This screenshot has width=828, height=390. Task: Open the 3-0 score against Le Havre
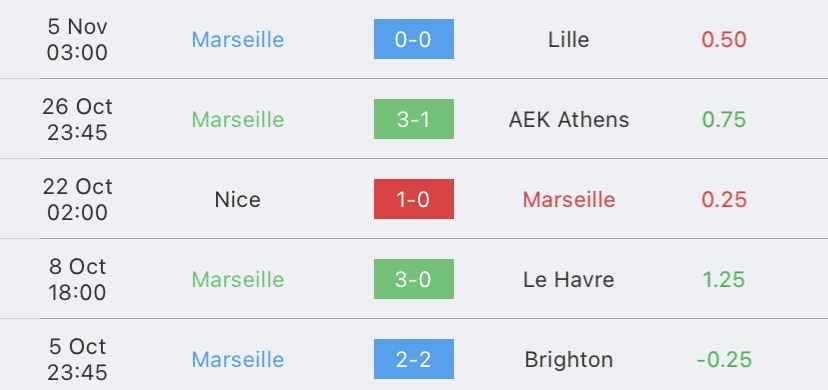[x=413, y=279]
